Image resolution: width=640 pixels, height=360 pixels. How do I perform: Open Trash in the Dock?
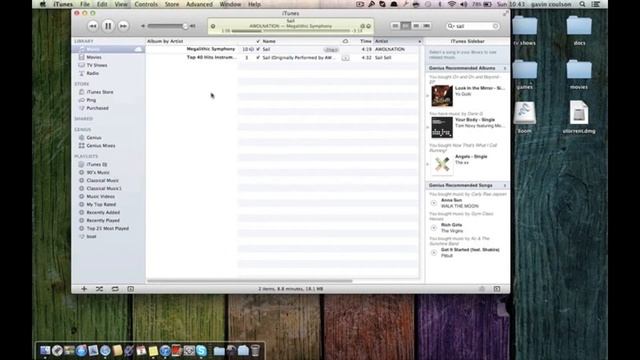coord(255,350)
